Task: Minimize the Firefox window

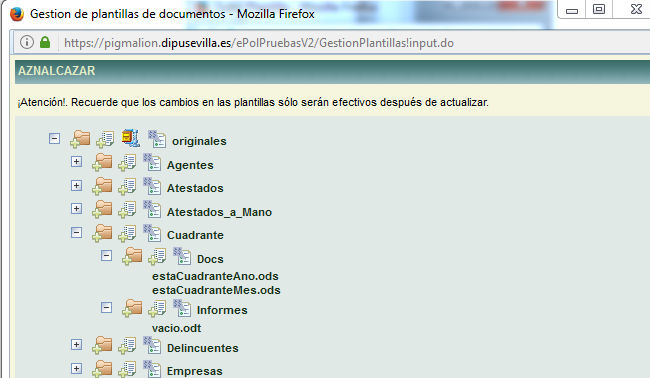Action: 572,10
